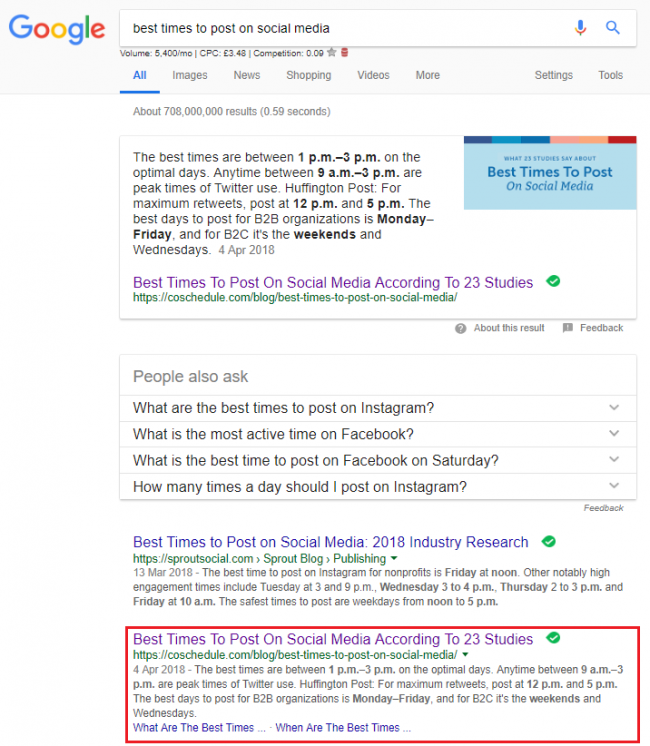The width and height of the screenshot is (650, 746).
Task: Click the featured snippet coschedule.com URL
Action: pos(295,298)
